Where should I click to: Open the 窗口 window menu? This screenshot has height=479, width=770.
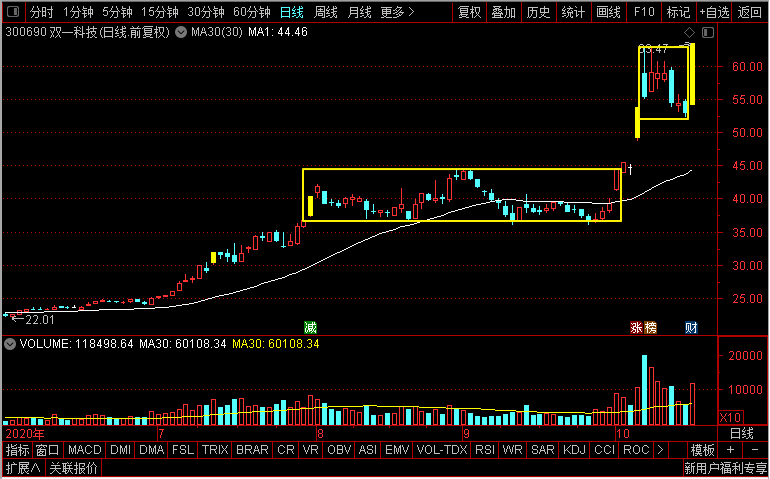point(48,450)
